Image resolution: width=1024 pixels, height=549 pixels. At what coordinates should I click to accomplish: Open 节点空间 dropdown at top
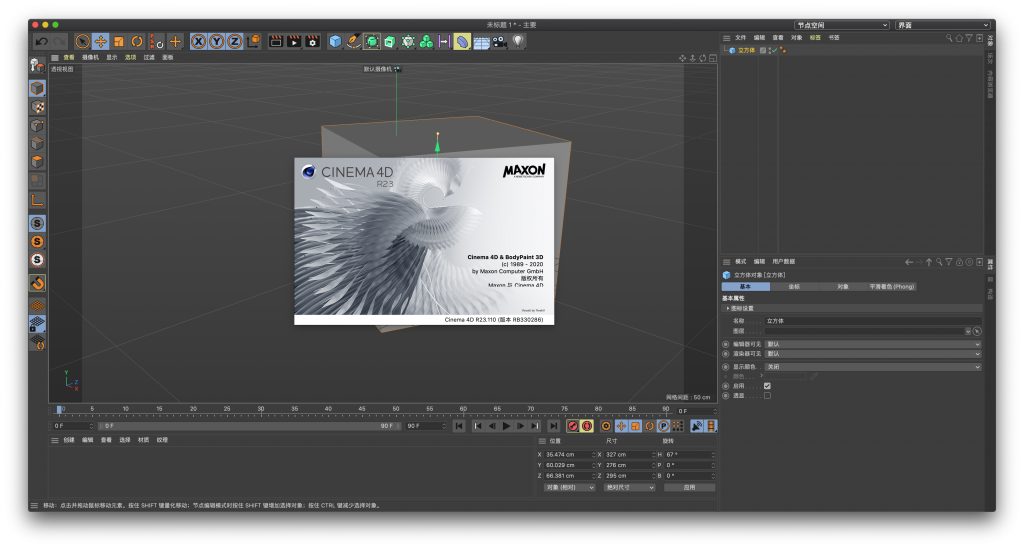(x=841, y=25)
